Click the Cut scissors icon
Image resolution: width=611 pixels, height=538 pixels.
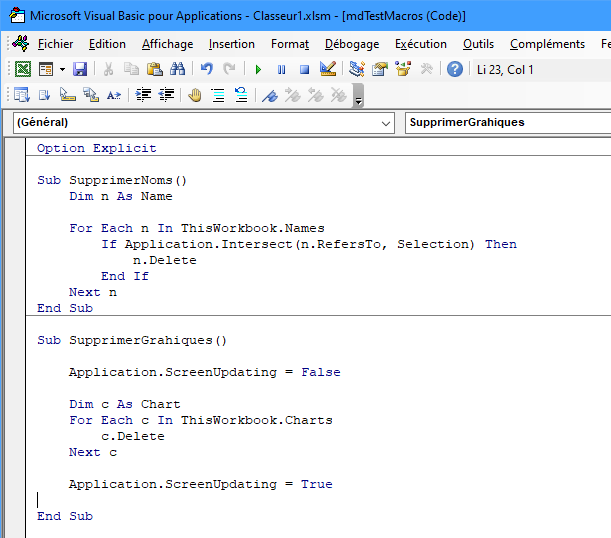click(x=109, y=69)
